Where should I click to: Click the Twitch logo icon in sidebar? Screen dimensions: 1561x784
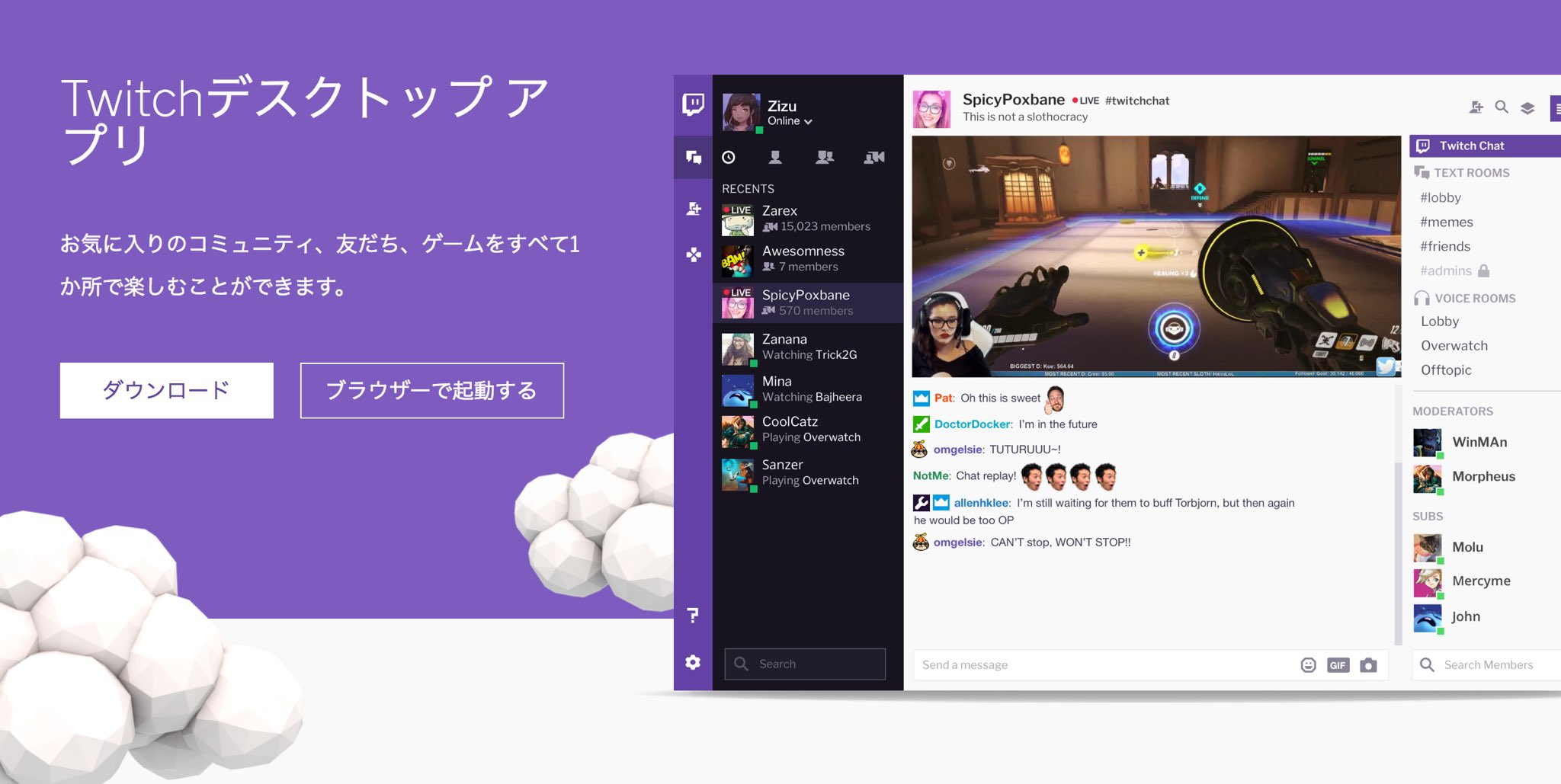[693, 104]
